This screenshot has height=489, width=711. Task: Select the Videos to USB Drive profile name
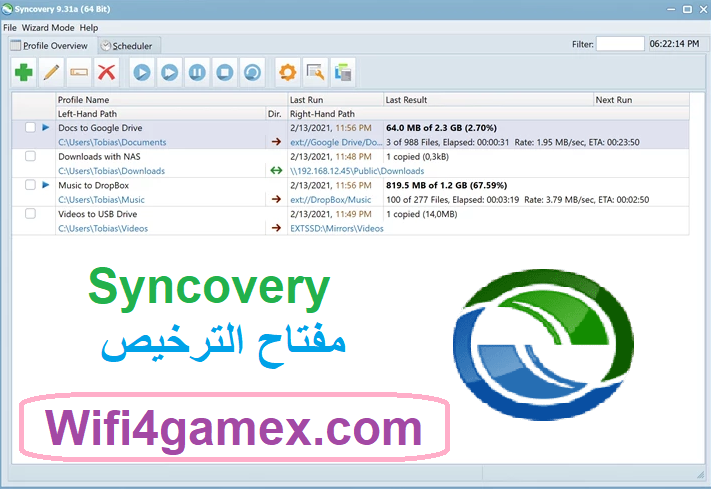pos(97,214)
